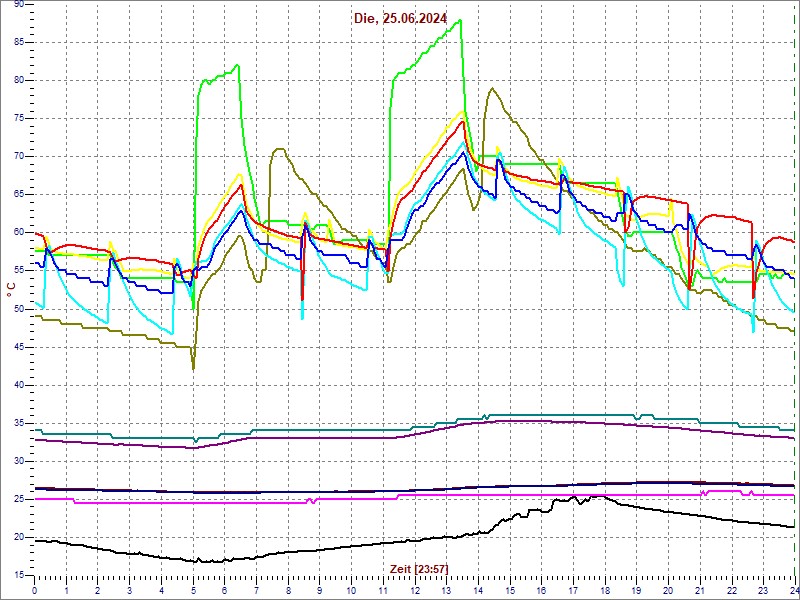Click hour 7 on the time axis
The width and height of the screenshot is (800, 600).
click(x=257, y=591)
